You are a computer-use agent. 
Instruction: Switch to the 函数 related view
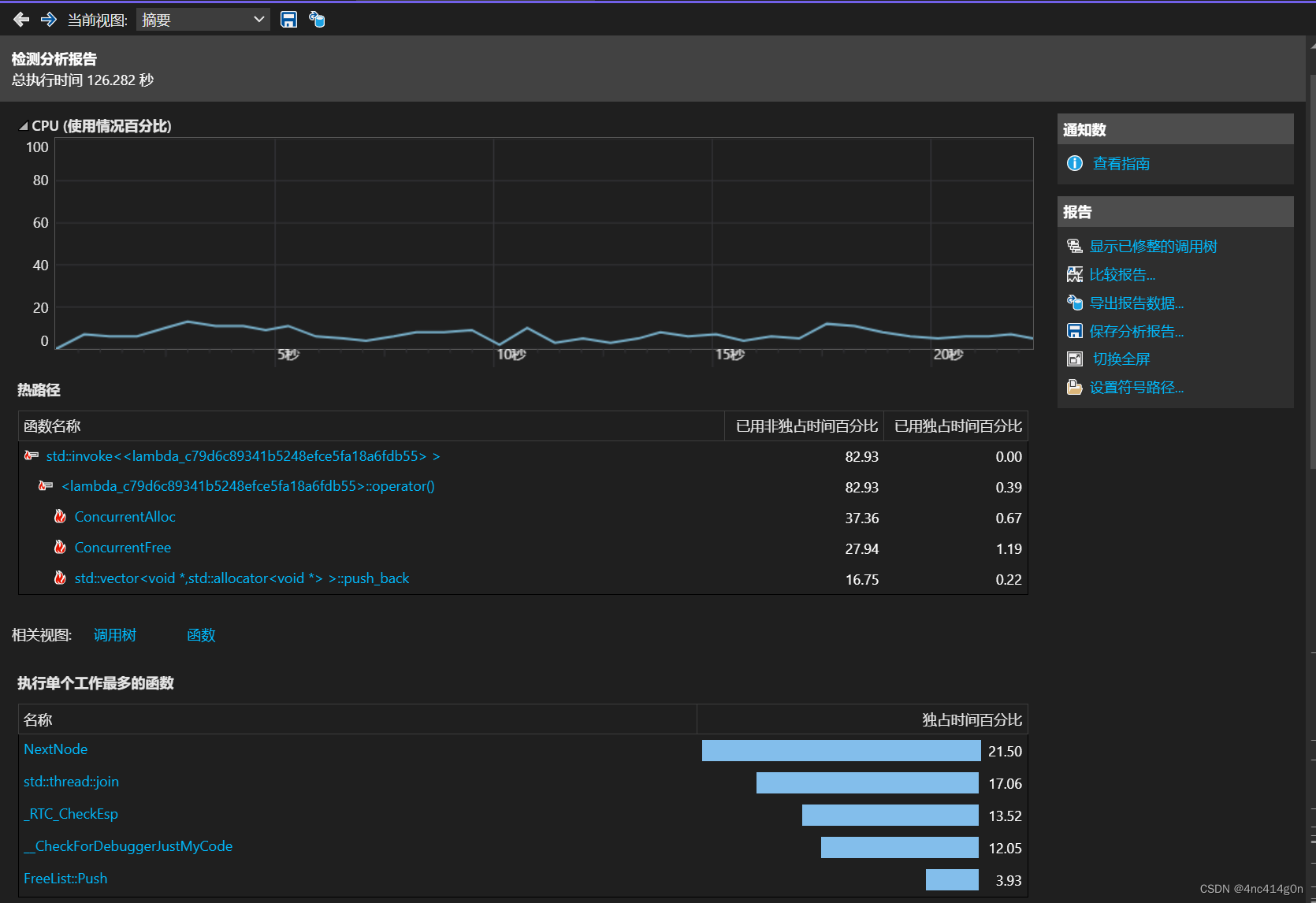click(201, 635)
